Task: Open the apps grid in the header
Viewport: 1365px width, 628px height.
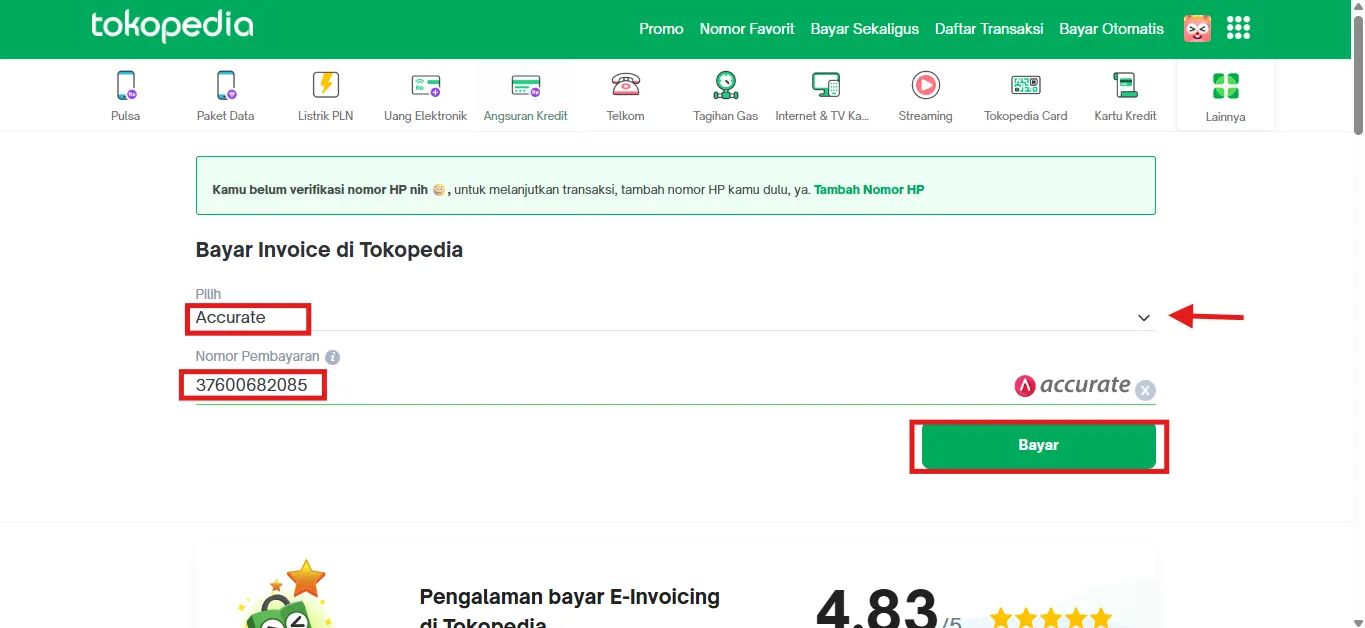Action: [x=1238, y=28]
